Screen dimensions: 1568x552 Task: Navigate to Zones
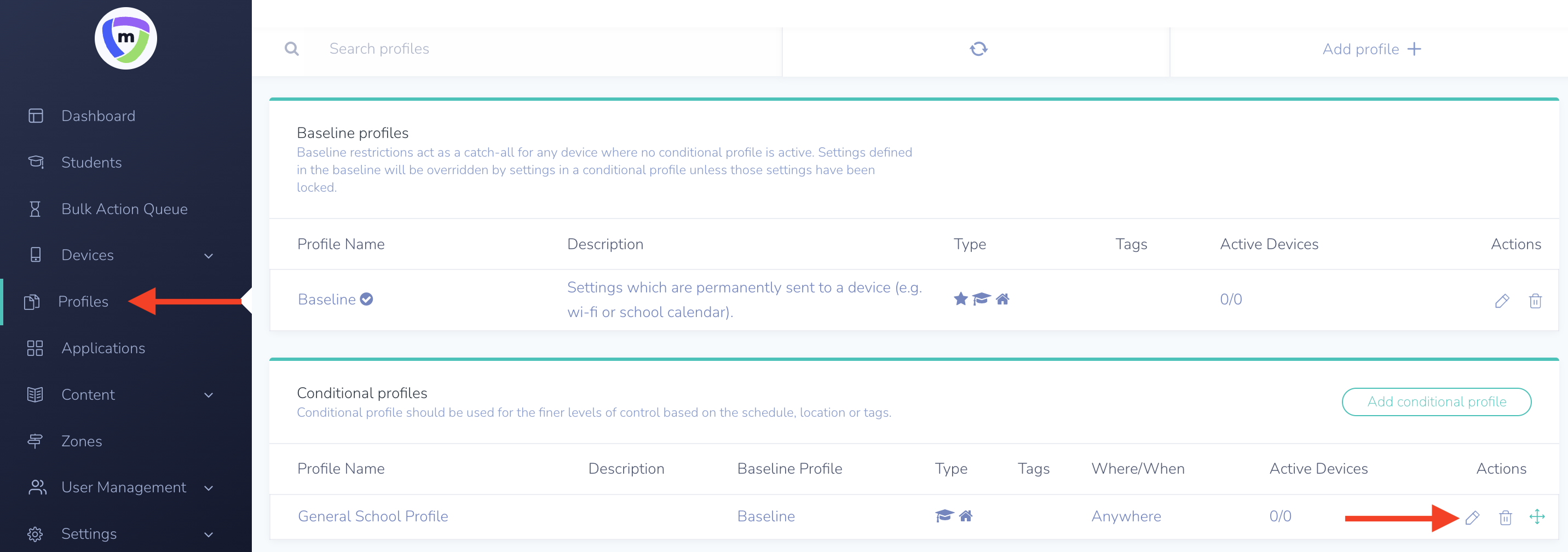82,441
